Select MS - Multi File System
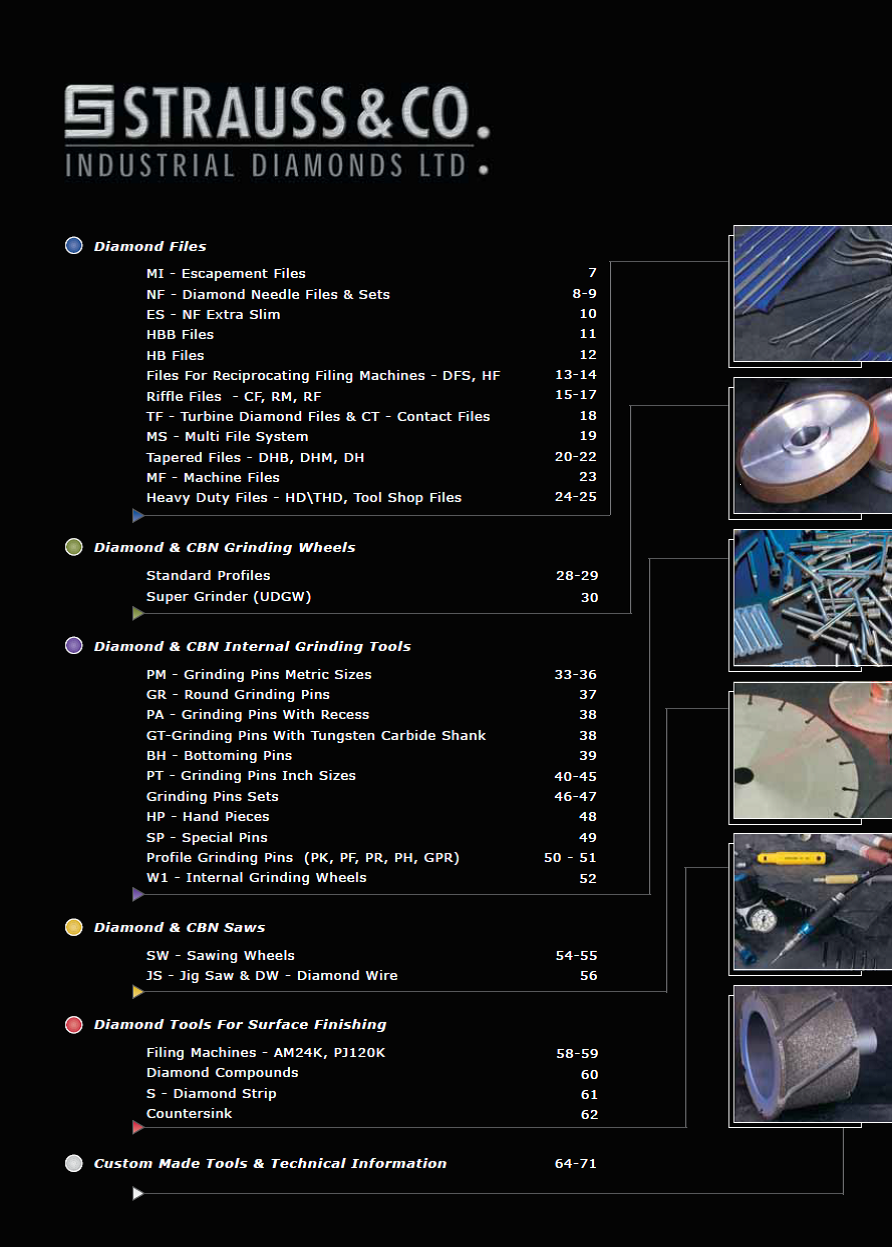 tap(227, 436)
